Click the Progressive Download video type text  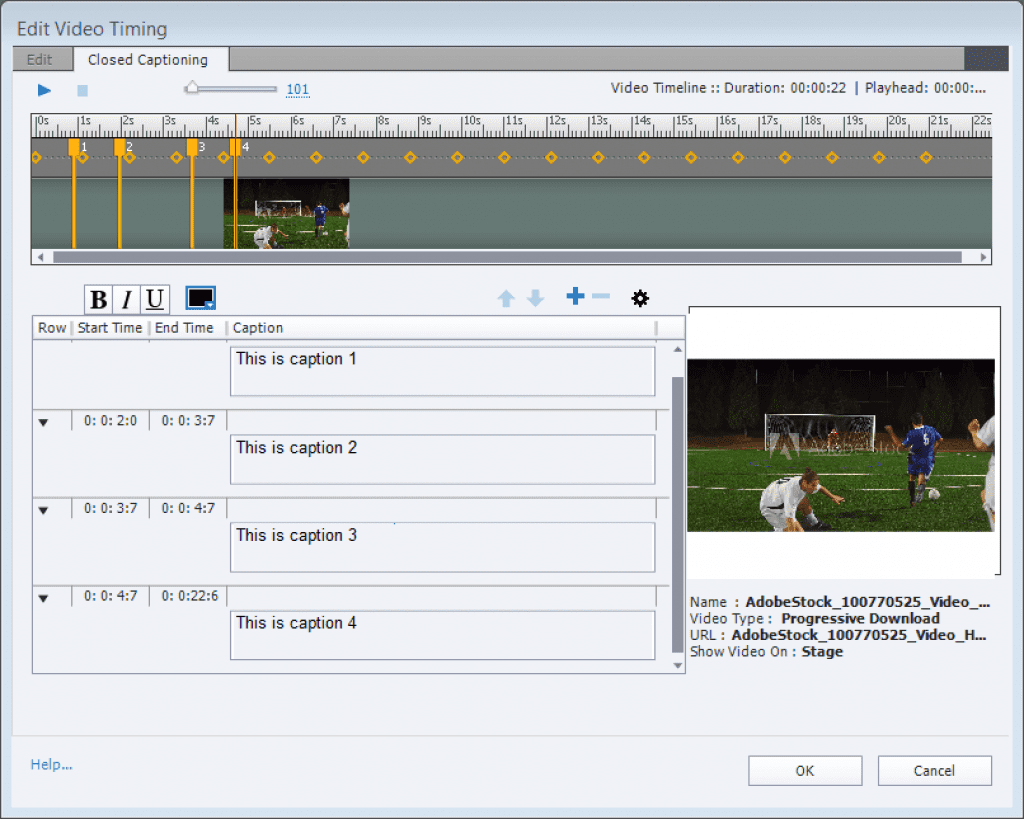coord(860,618)
